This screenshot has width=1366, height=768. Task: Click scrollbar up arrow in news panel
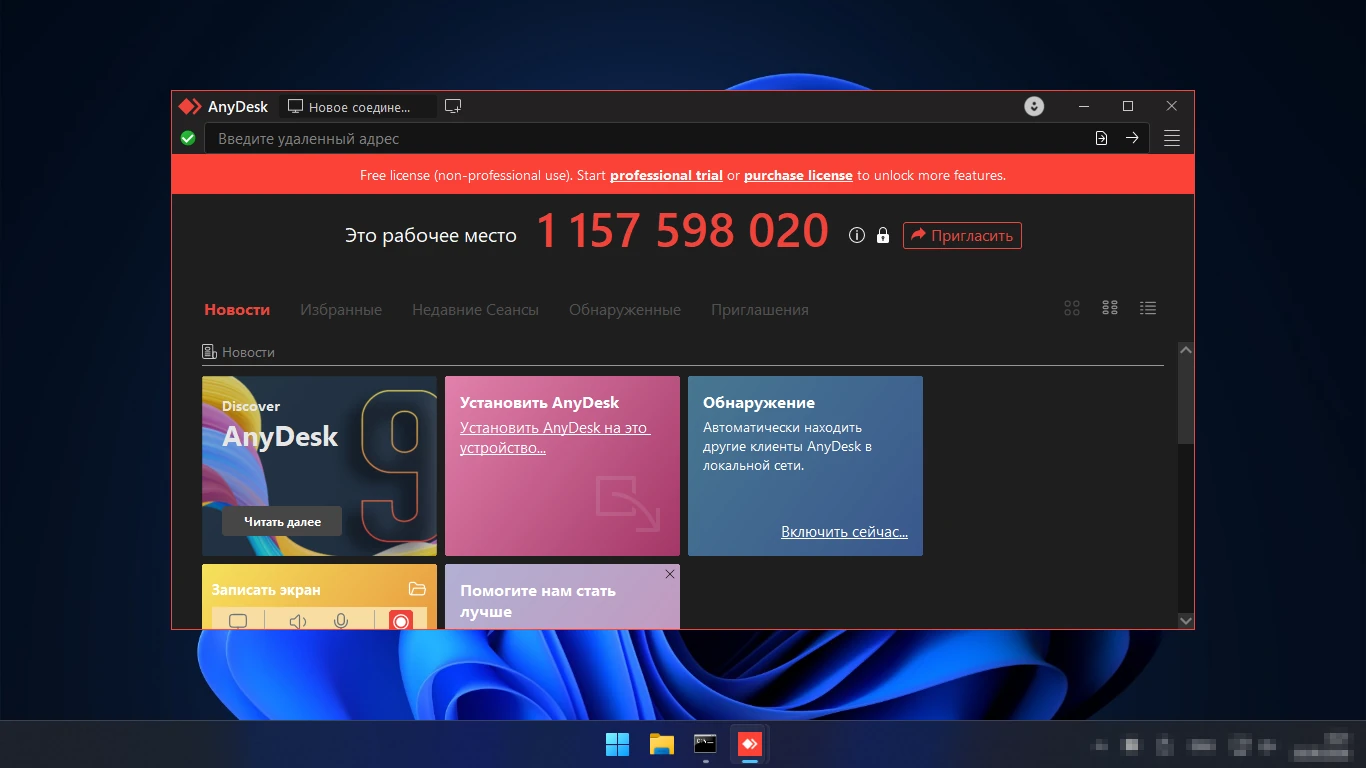click(x=1186, y=350)
